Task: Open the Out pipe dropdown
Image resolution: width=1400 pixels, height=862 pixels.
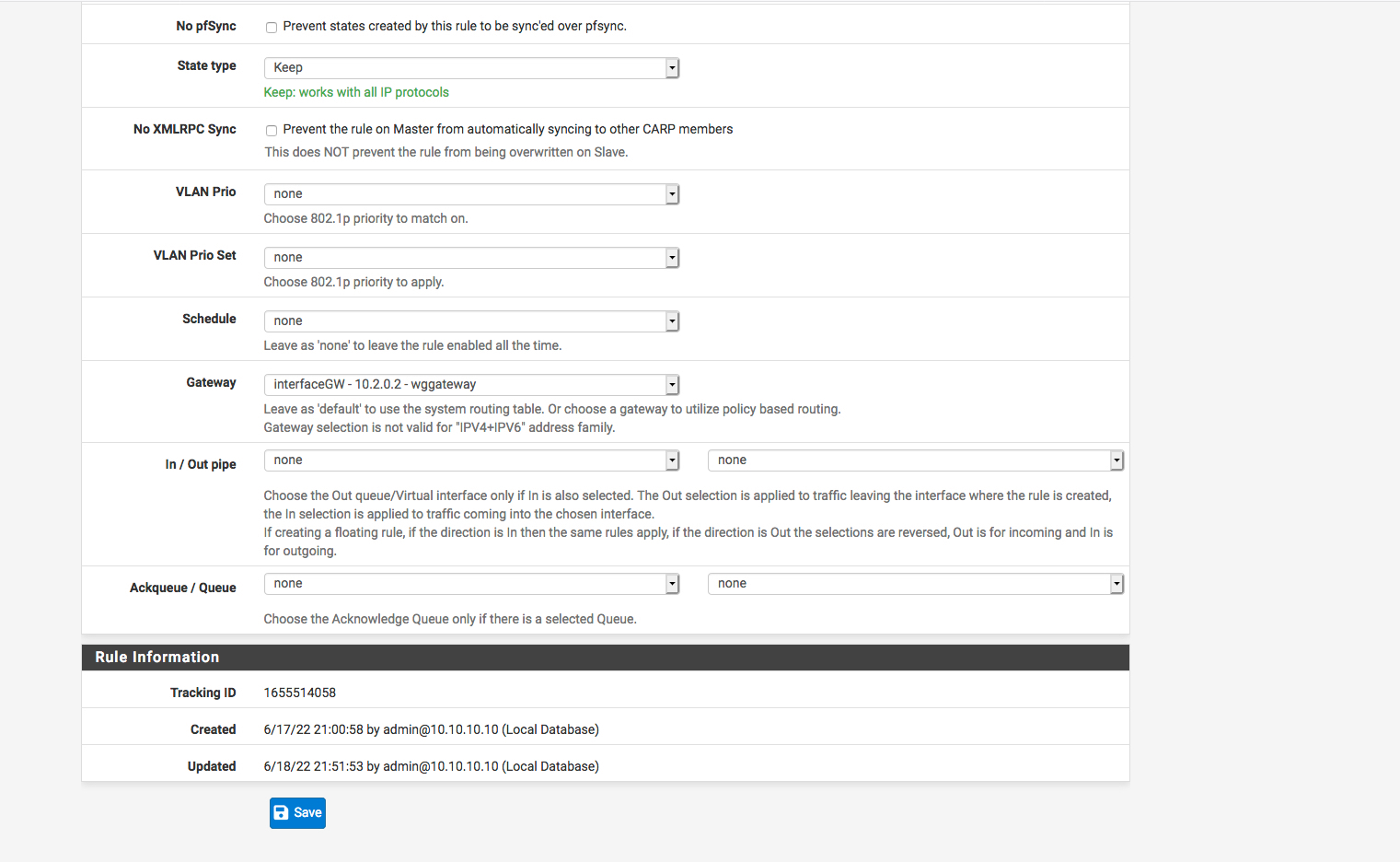Action: pos(916,460)
